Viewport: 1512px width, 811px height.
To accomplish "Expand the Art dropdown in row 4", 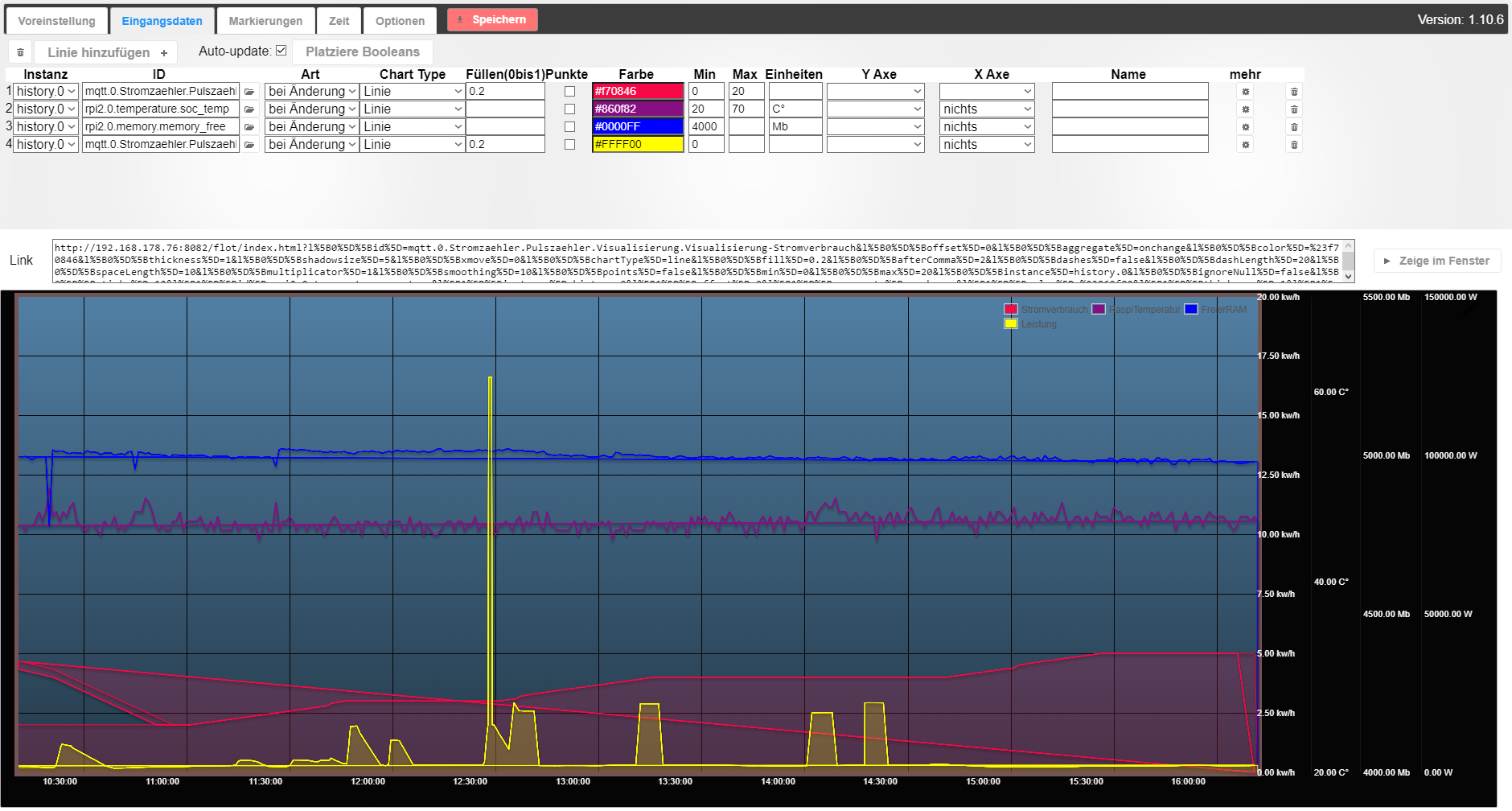I will (311, 145).
